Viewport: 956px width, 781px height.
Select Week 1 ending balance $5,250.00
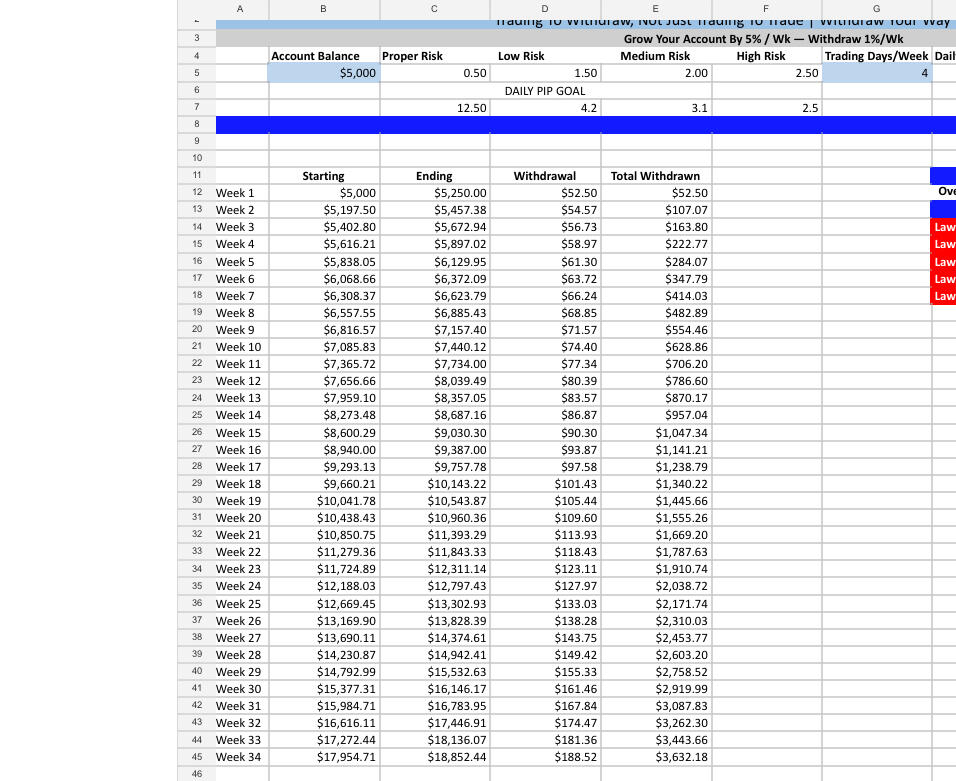[435, 193]
